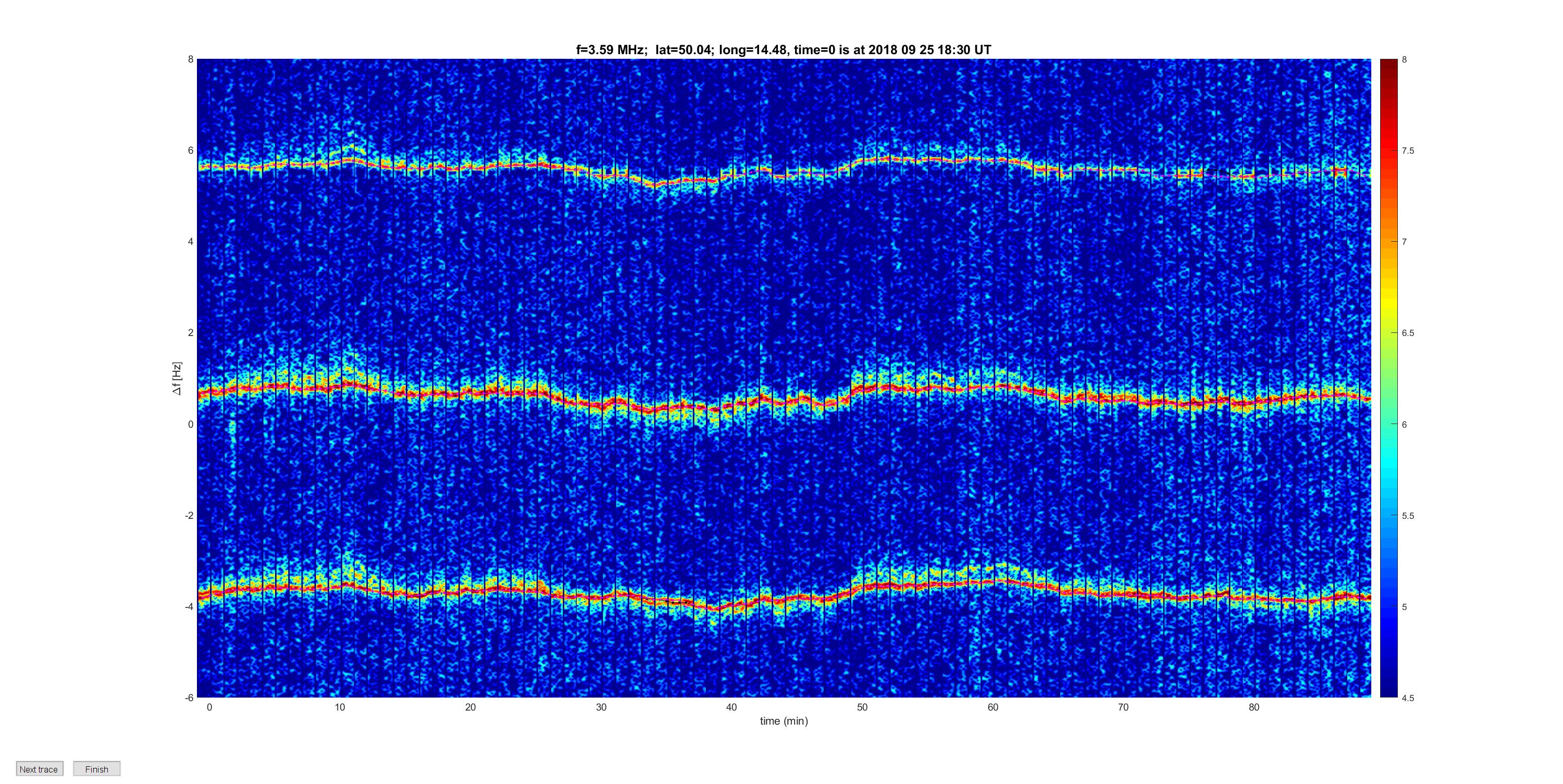
Task: Click colorbar tick label 6.5
Action: coord(1408,333)
